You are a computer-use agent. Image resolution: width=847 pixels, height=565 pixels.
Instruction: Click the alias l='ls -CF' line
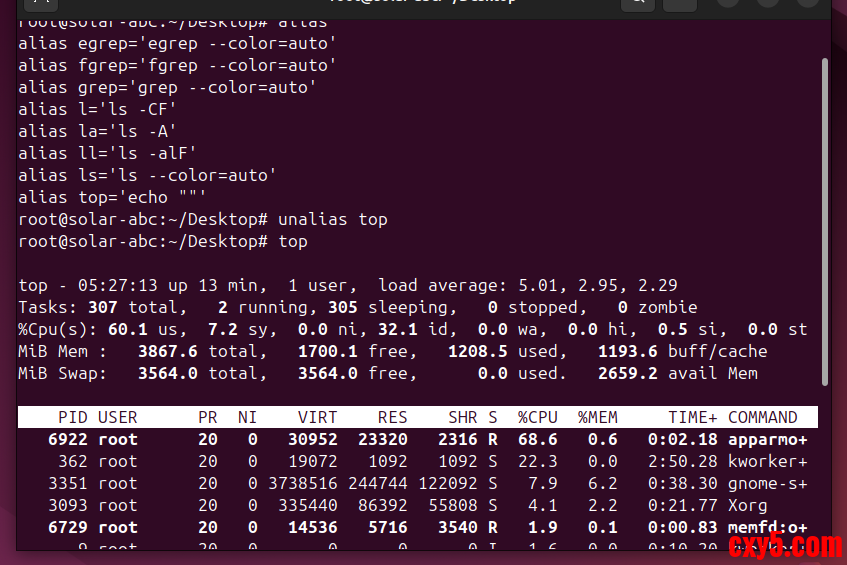[x=97, y=110]
